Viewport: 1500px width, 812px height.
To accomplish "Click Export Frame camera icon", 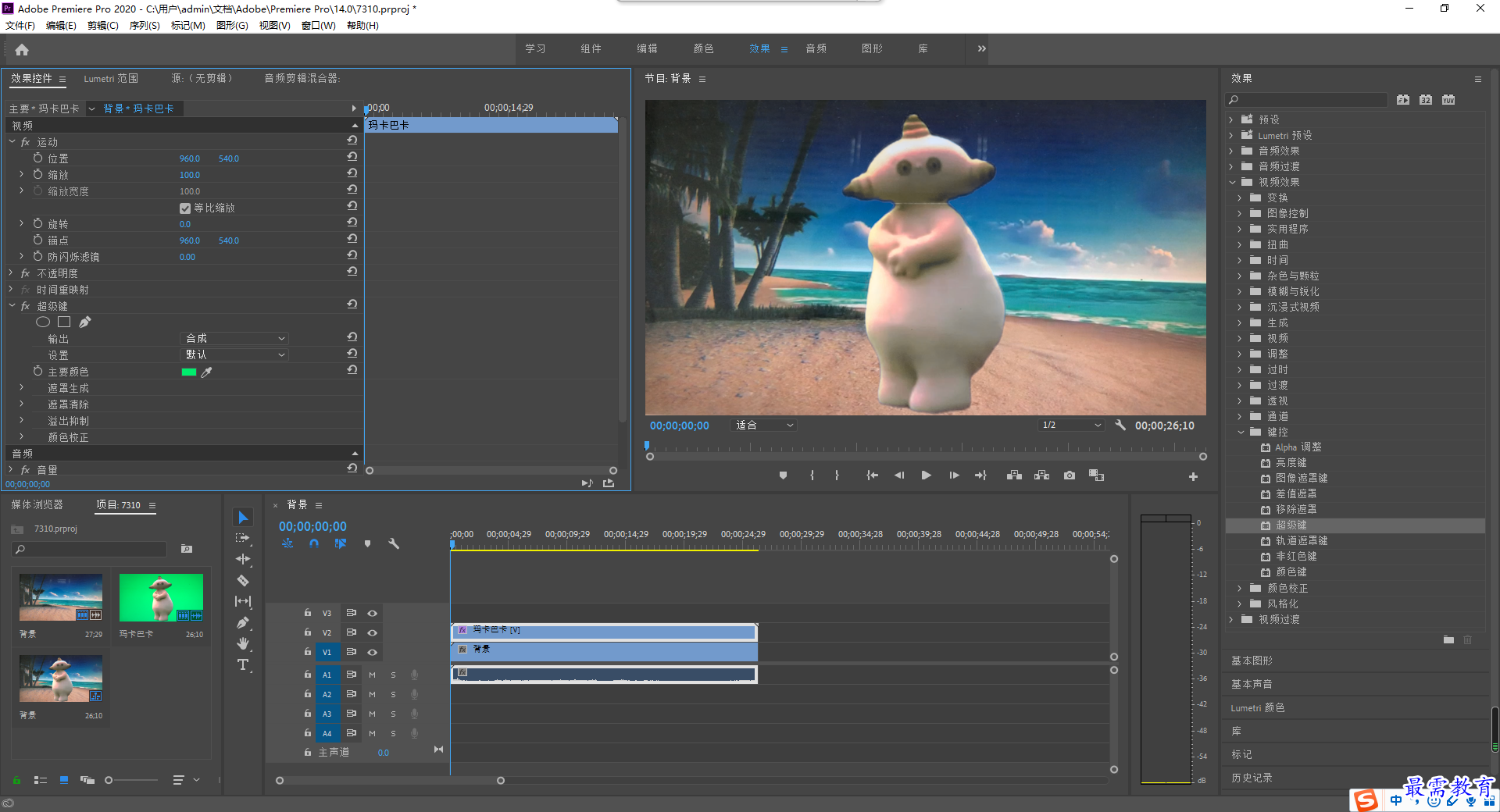I will pos(1070,475).
